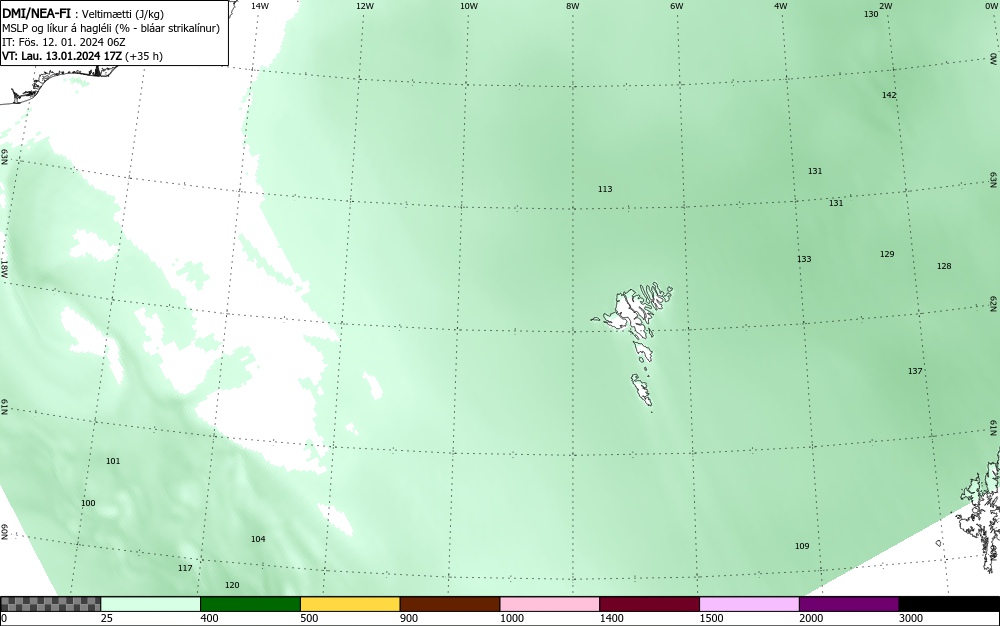Select the pale green 25–400 legend swatch

151,604
